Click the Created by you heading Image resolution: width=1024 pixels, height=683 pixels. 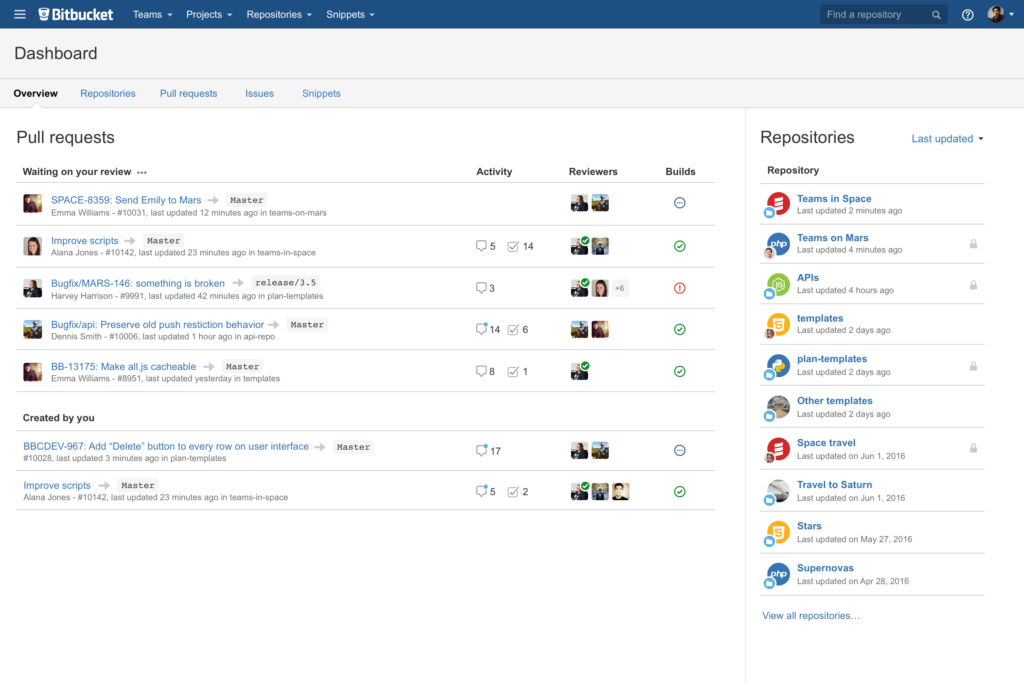point(59,418)
